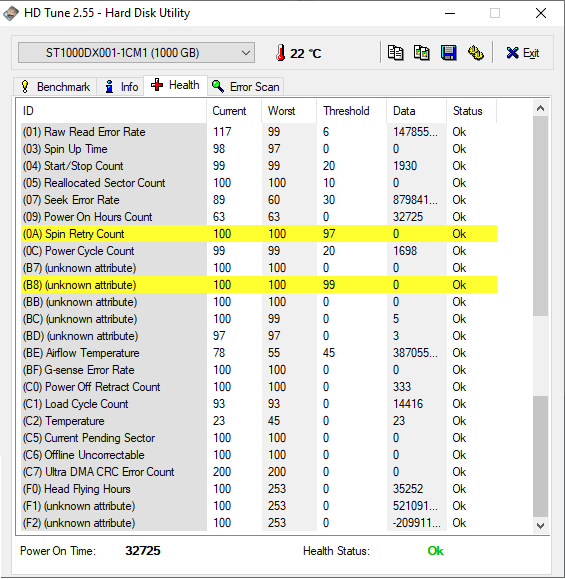Click Data value 35252 for Head Flying Hours
Image resolution: width=565 pixels, height=579 pixels.
click(408, 489)
